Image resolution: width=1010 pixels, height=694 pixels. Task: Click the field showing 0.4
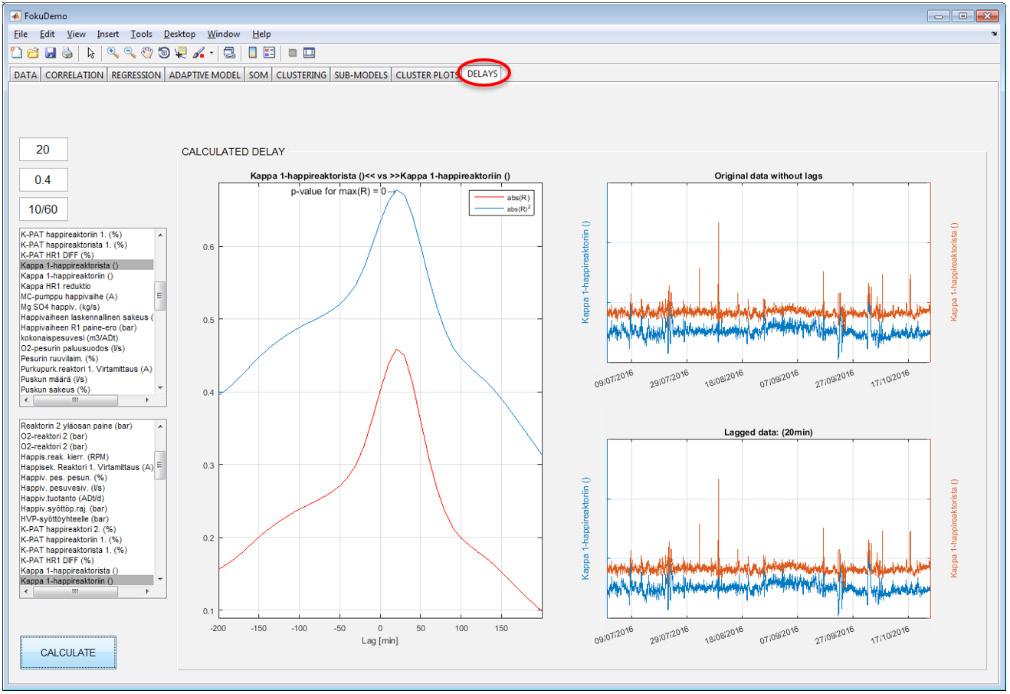[43, 180]
